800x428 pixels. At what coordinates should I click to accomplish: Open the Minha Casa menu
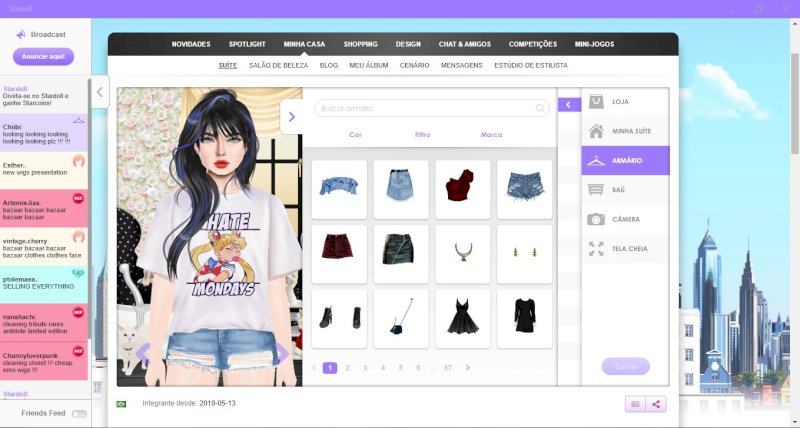point(304,44)
